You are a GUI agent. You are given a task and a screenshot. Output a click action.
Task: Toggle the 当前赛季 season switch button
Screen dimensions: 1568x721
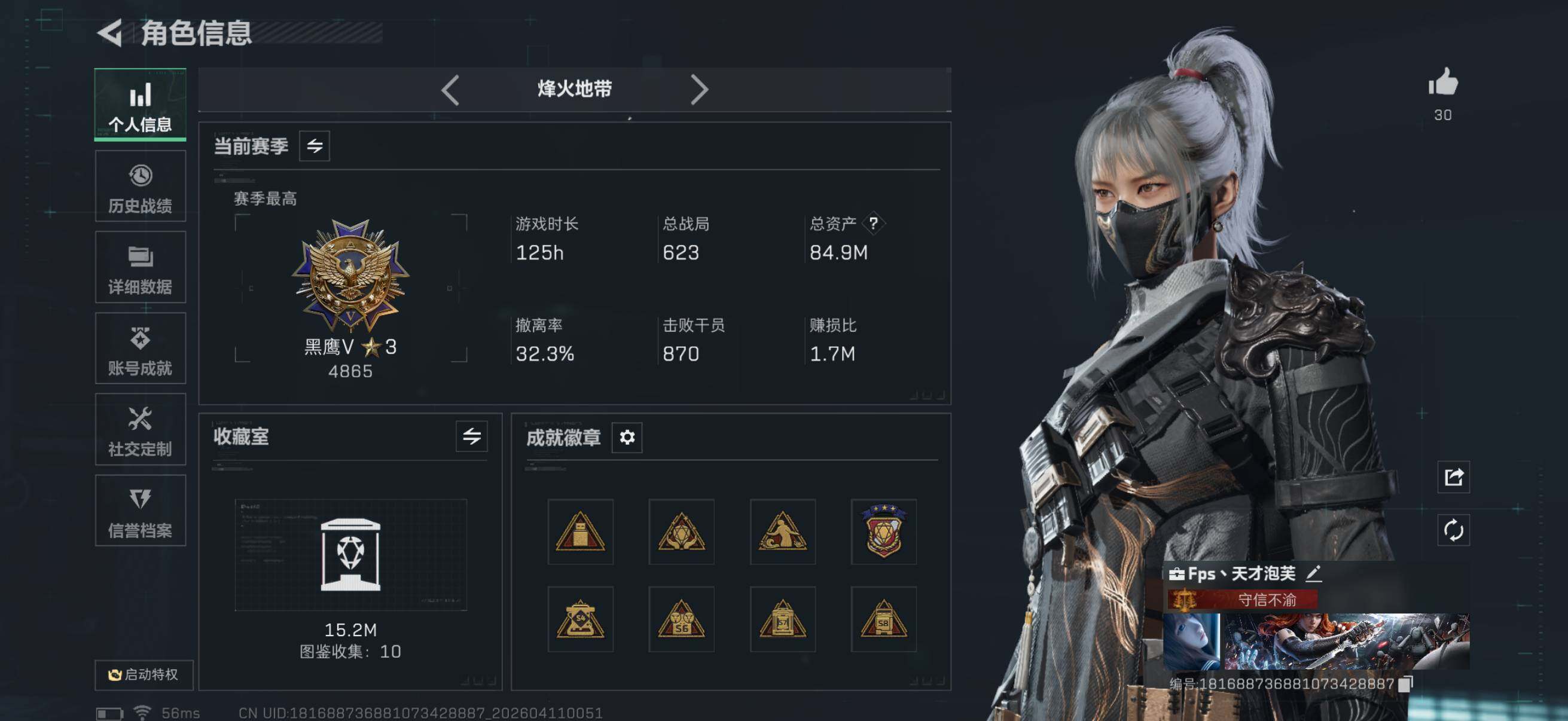point(315,146)
